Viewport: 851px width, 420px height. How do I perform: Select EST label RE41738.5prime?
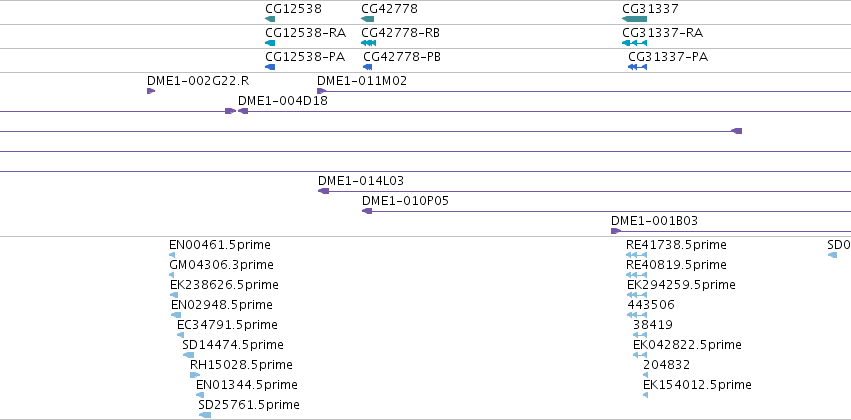click(676, 245)
